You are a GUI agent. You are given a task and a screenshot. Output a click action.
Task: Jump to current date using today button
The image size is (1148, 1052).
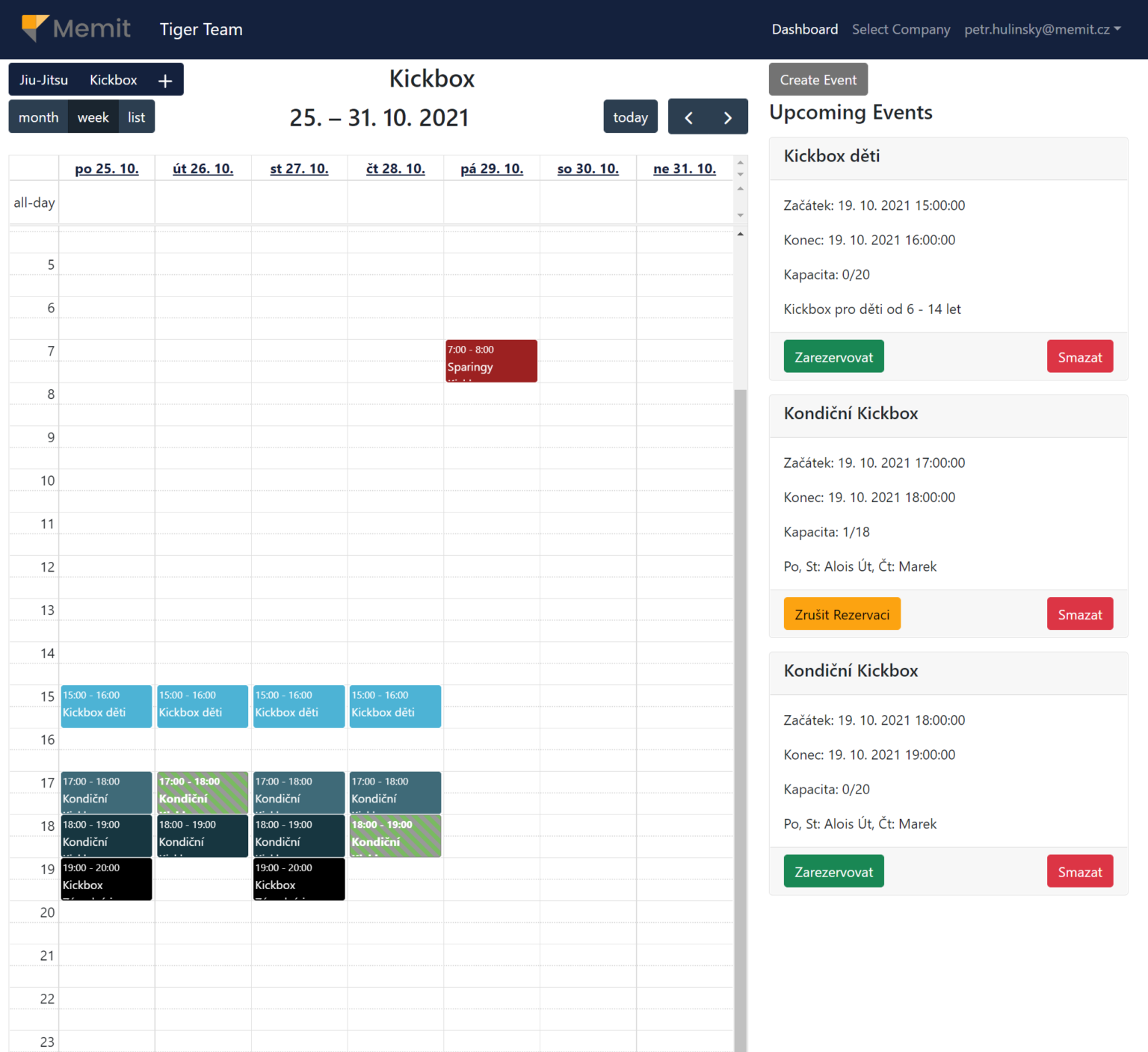(x=630, y=117)
